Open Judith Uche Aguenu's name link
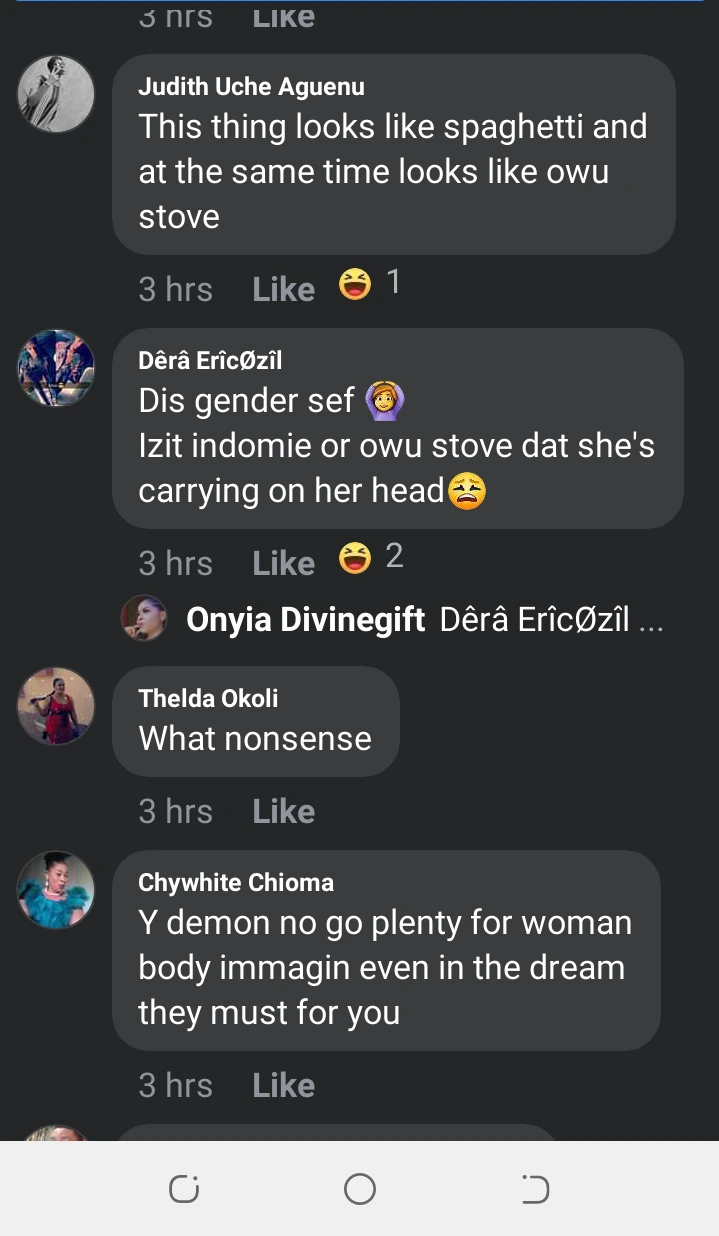Viewport: 719px width, 1236px height. coord(251,87)
